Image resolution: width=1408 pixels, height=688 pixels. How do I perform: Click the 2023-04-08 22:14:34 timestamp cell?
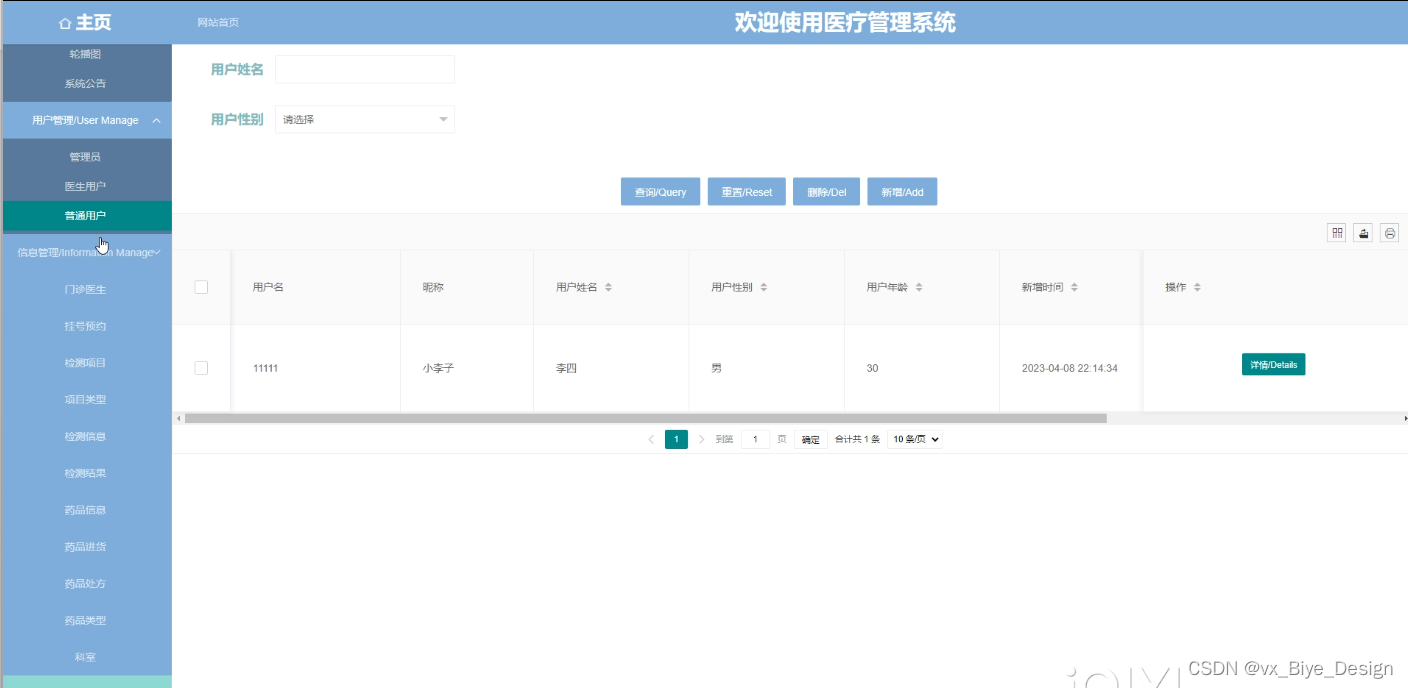(1069, 368)
